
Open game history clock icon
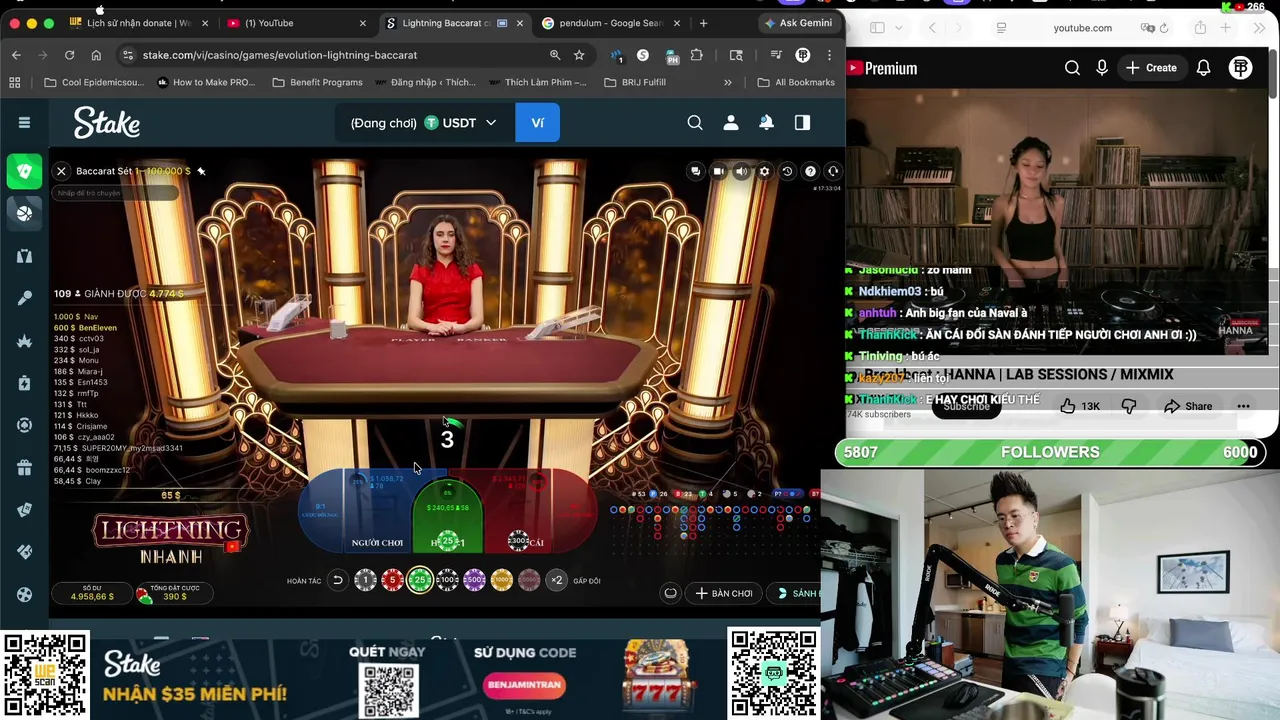[787, 171]
